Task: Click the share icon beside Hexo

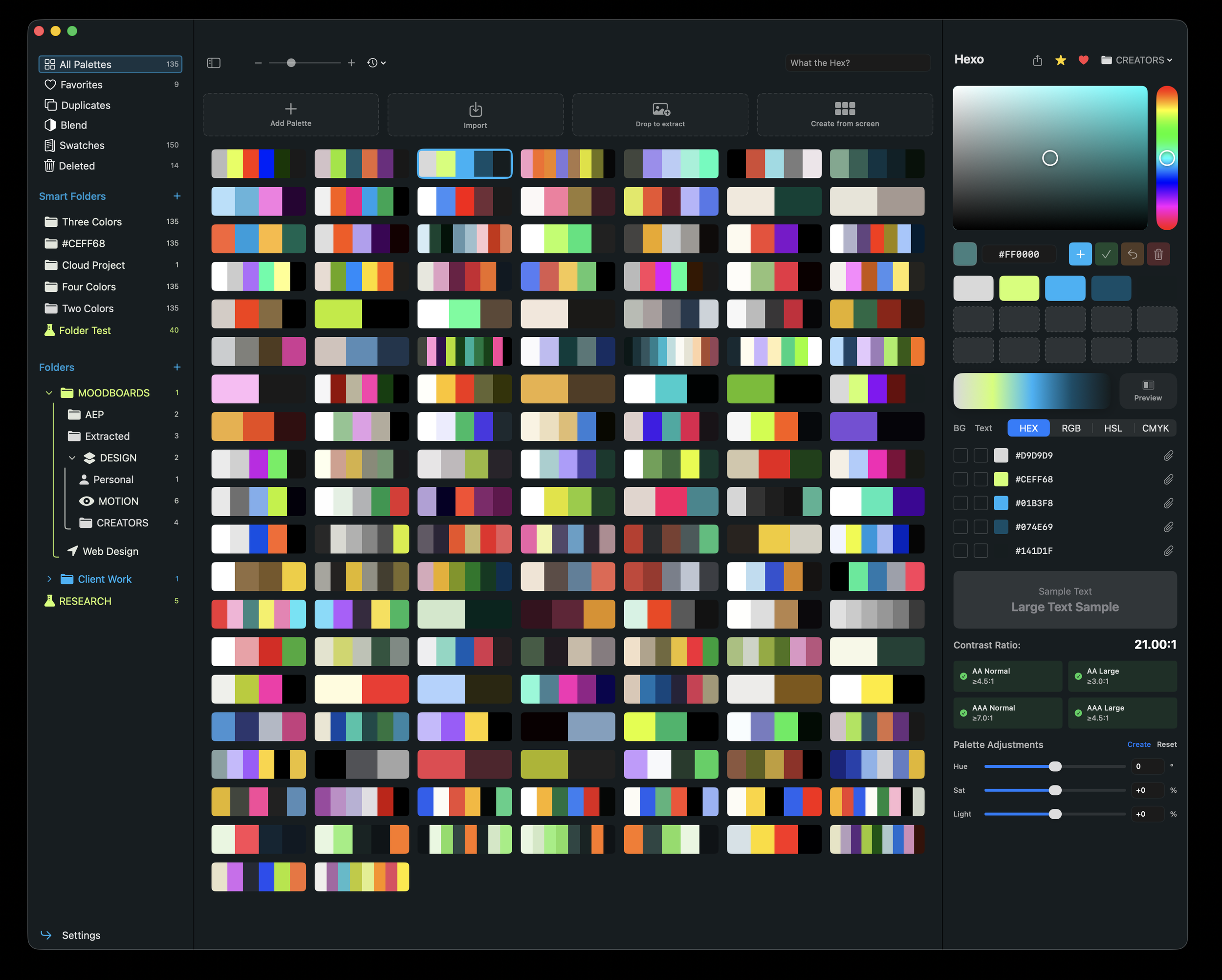Action: click(1037, 60)
